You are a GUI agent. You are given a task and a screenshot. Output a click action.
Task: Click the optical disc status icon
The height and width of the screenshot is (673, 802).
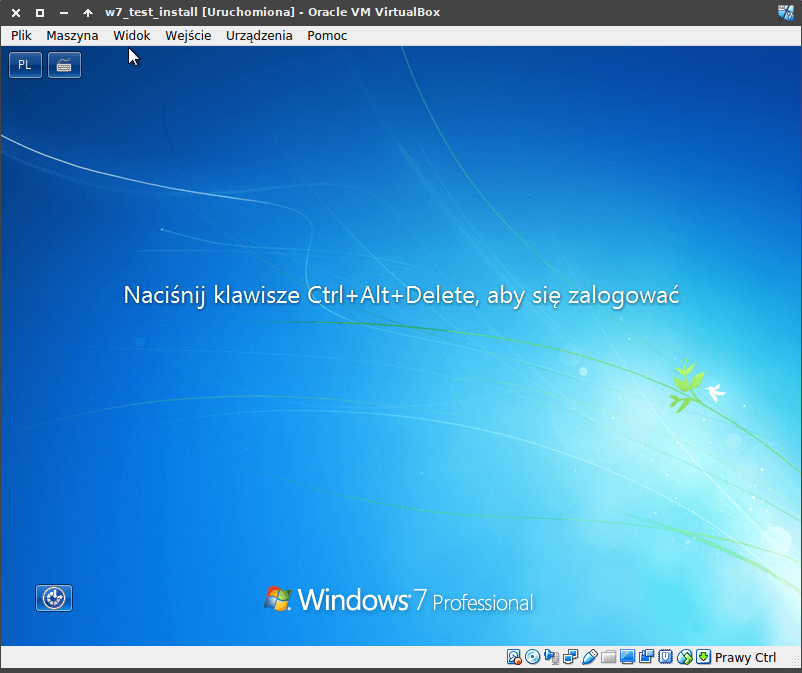point(532,657)
